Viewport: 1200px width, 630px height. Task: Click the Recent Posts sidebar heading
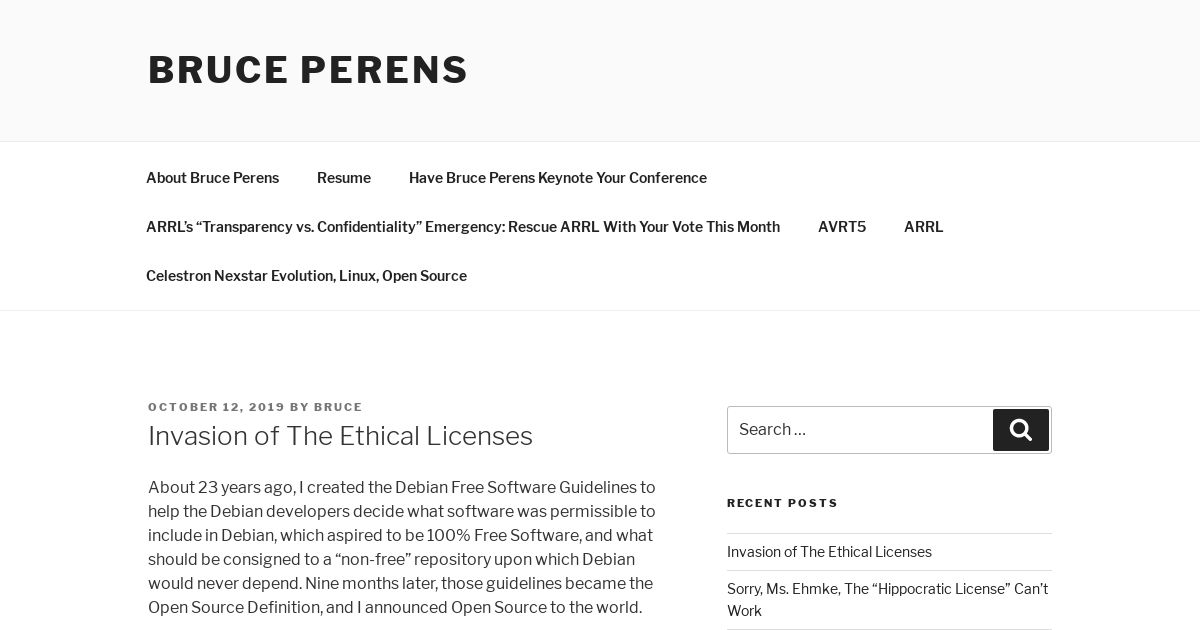pyautogui.click(x=782, y=503)
